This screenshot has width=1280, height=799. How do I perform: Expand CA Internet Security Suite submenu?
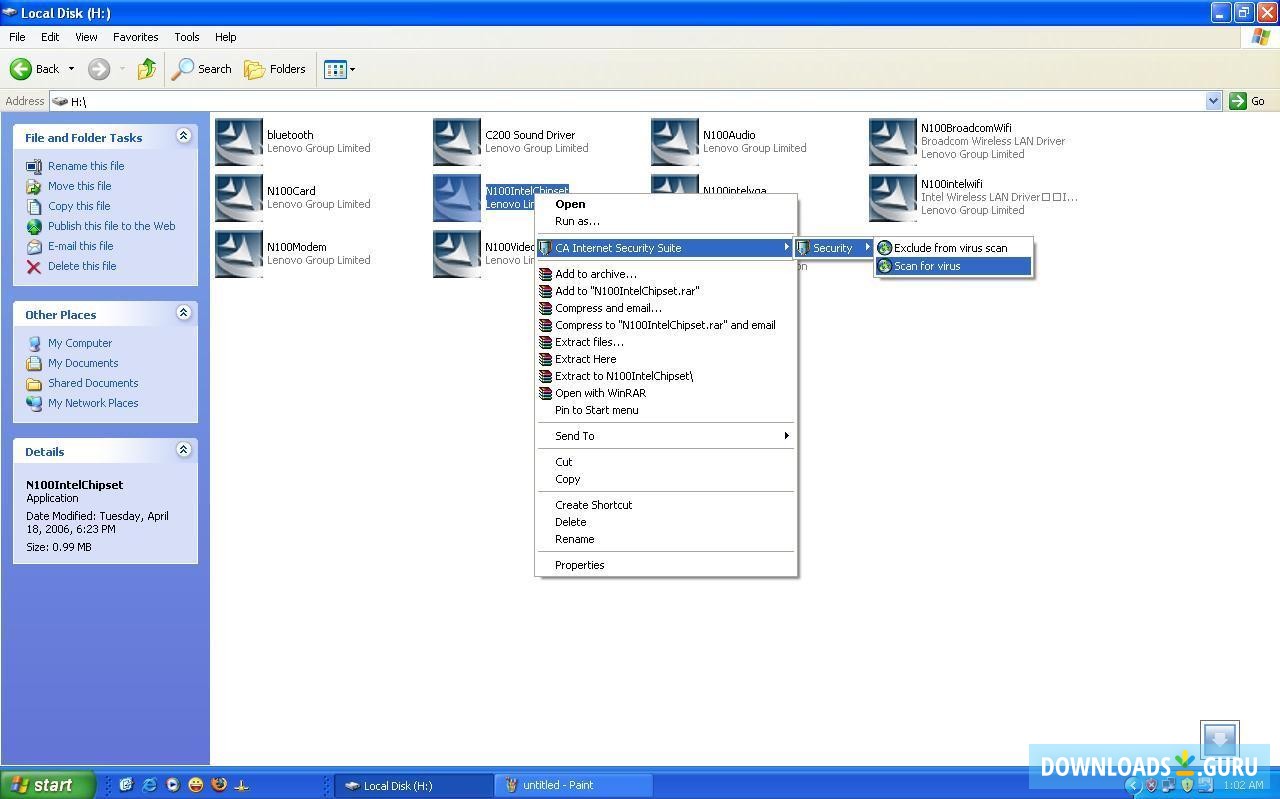(x=666, y=248)
